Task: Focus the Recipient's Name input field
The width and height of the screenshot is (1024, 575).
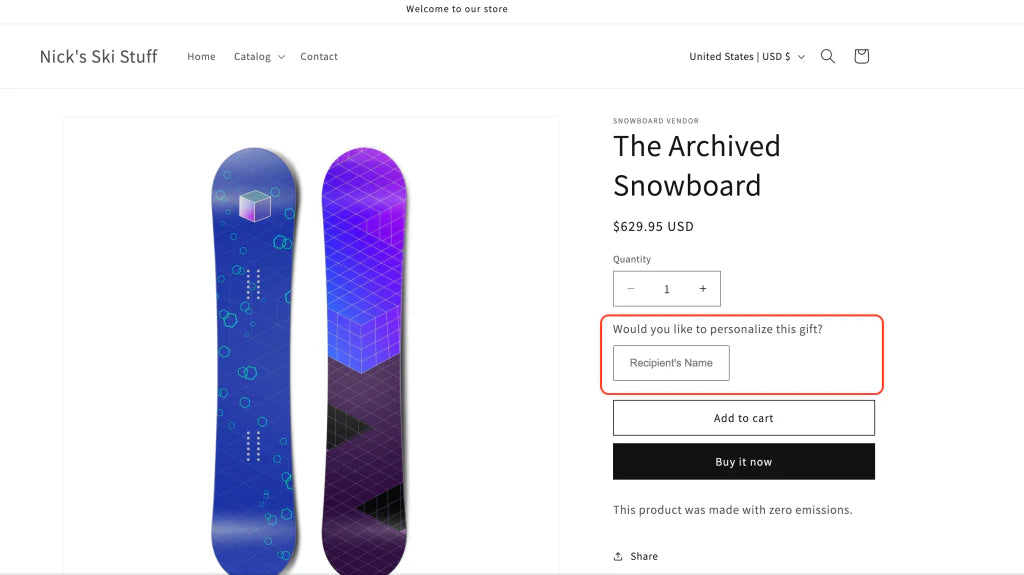Action: 671,363
